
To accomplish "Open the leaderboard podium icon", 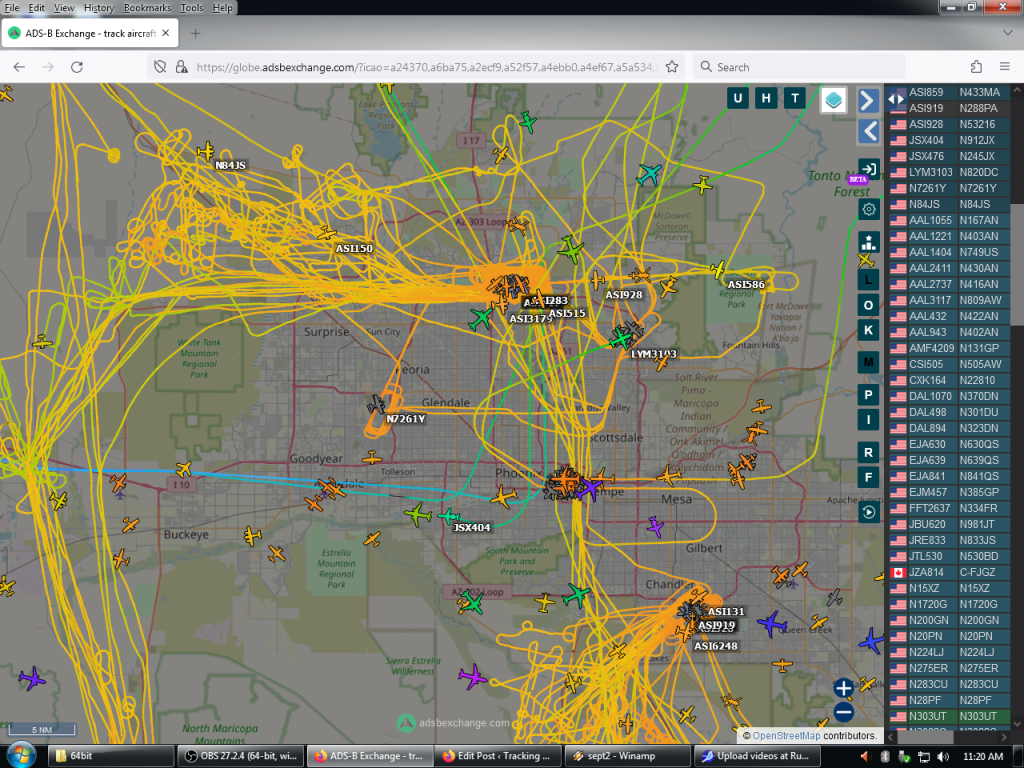I will (x=869, y=242).
